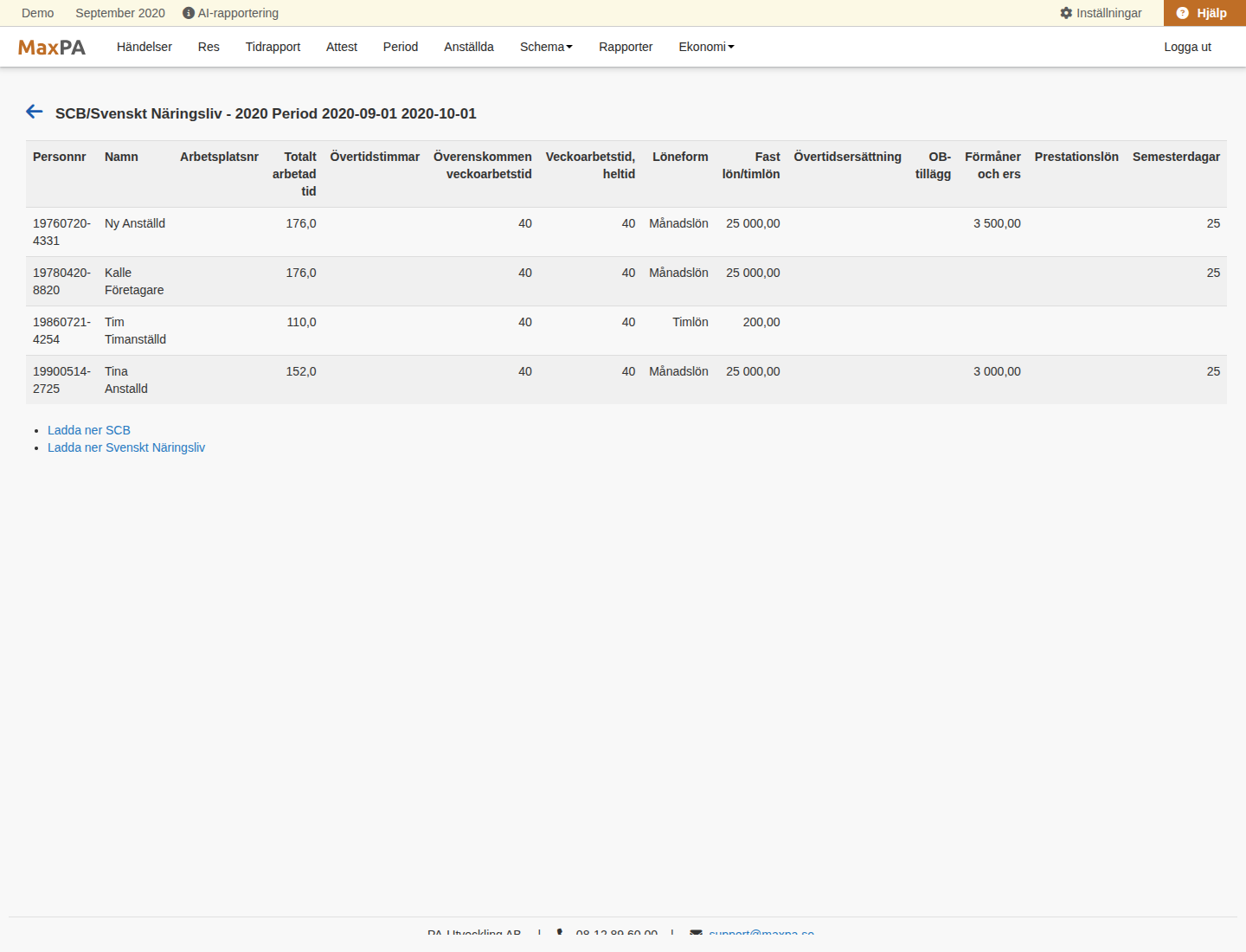
Task: Open the Händelser menu item
Action: coord(145,47)
